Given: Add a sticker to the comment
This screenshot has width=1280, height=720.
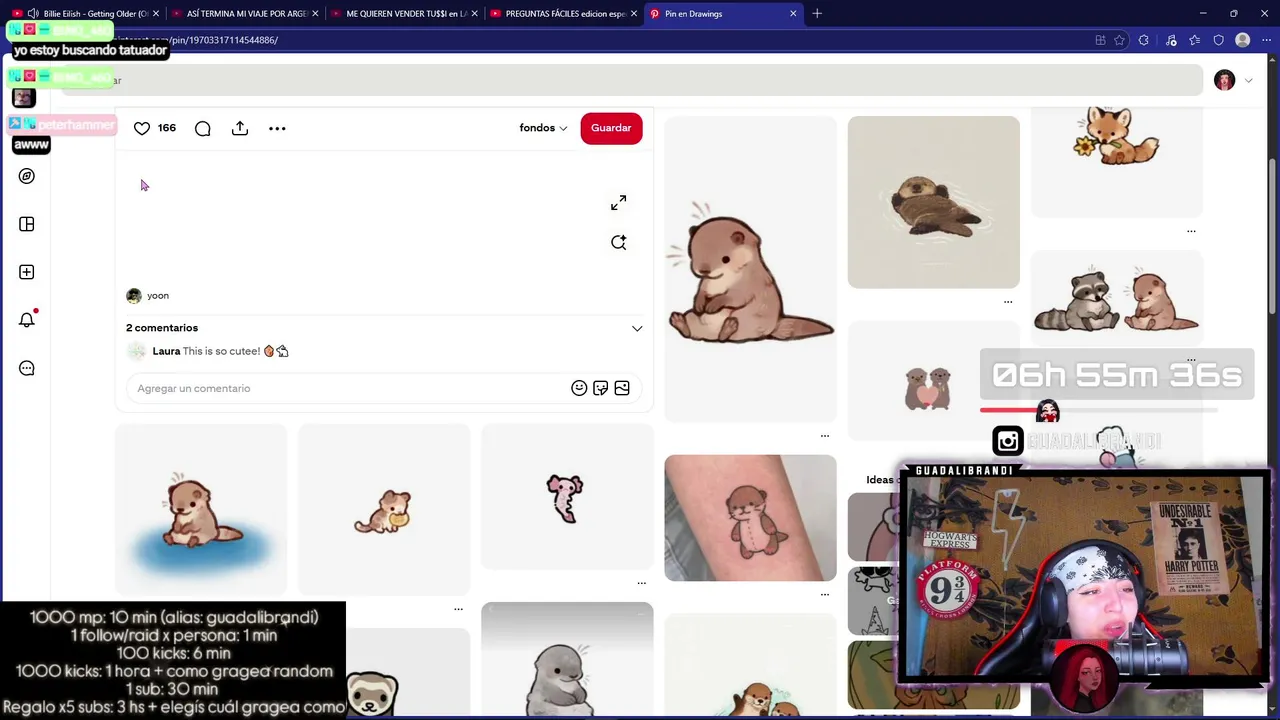Looking at the screenshot, I should point(600,388).
